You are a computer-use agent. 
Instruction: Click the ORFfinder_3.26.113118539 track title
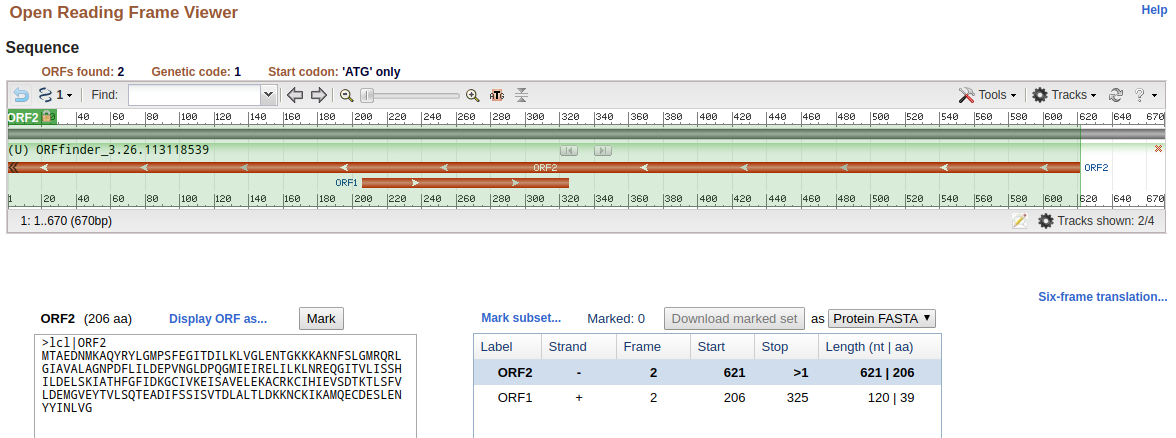point(108,150)
